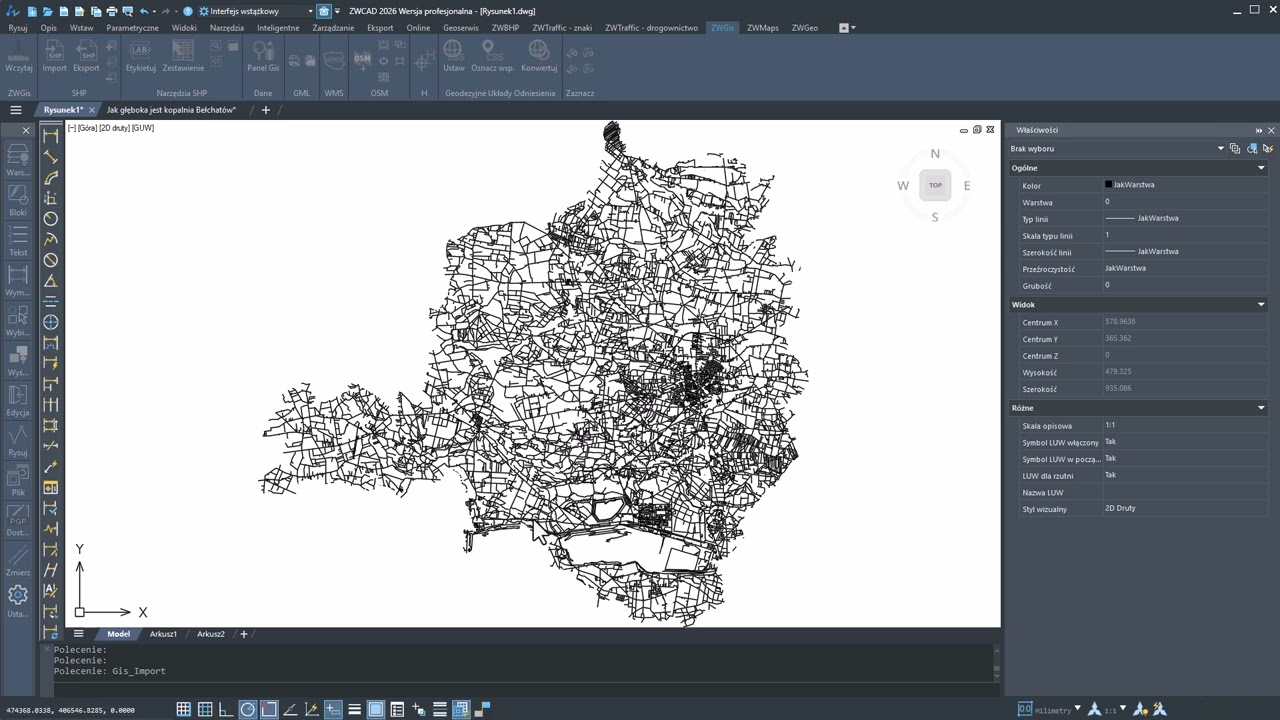Screen dimensions: 1280x720
Task: Click the new drawing tab plus button
Action: [265, 110]
